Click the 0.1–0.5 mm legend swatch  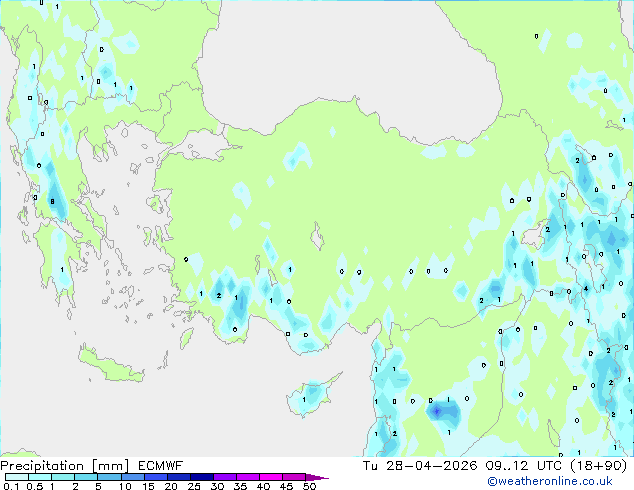point(17,477)
